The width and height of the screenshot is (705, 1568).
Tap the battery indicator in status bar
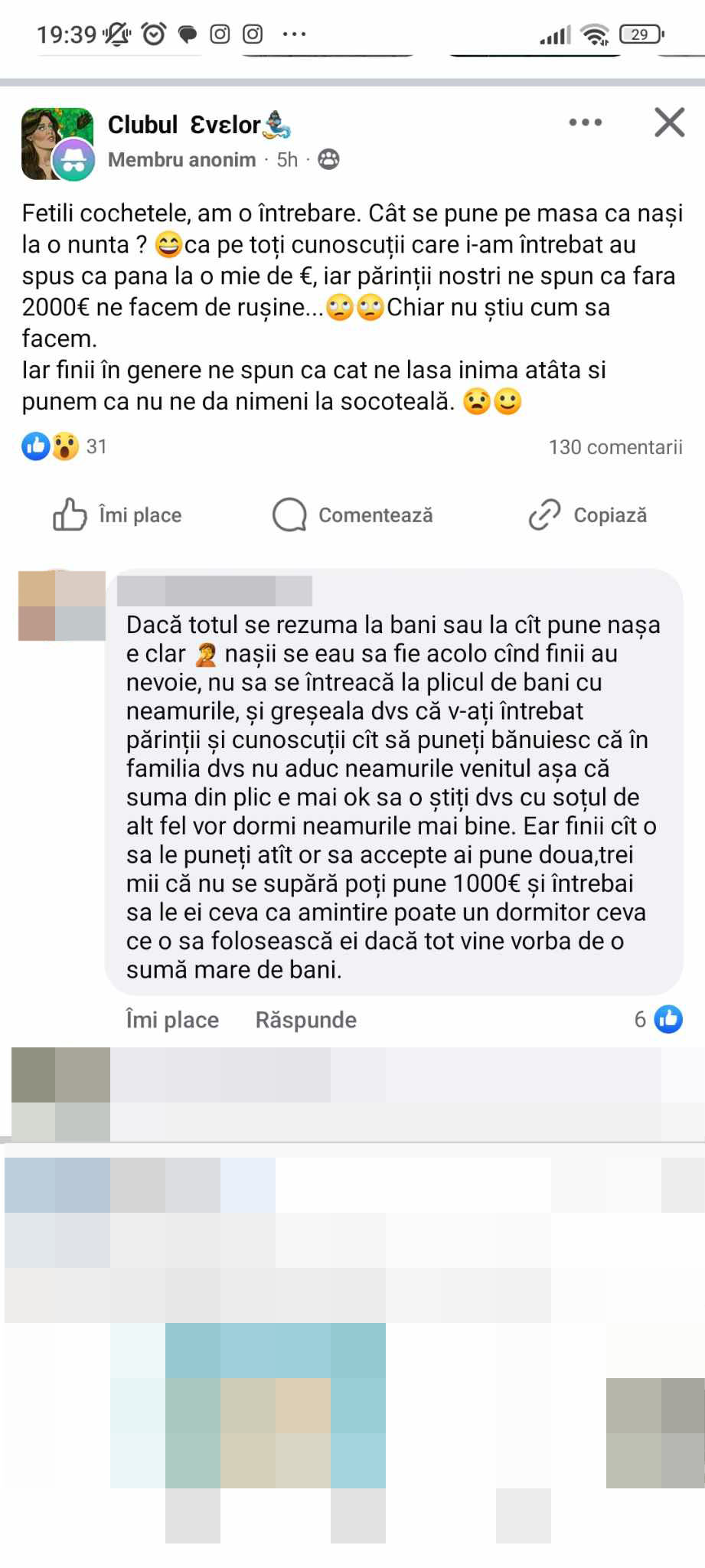[x=641, y=34]
